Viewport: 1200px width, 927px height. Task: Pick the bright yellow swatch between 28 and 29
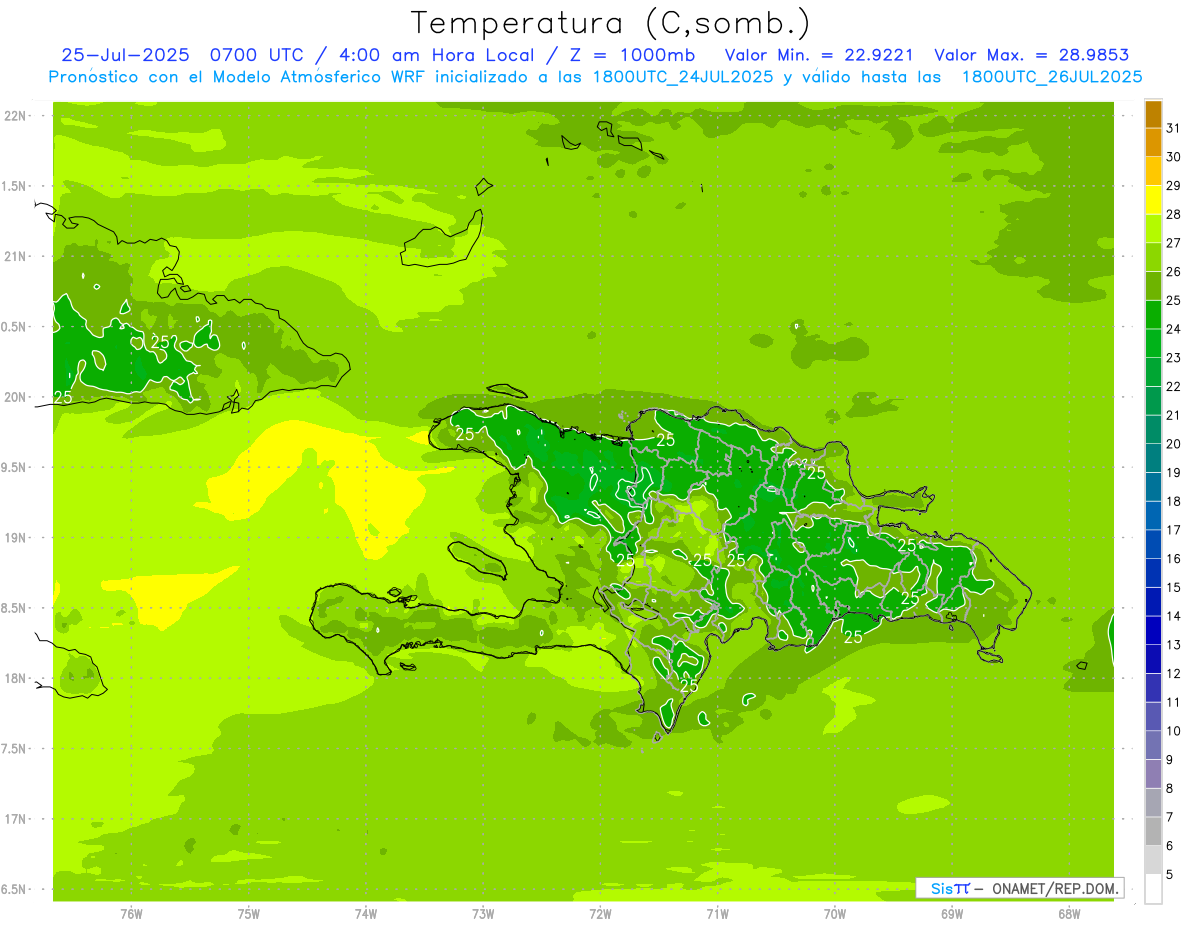tap(1153, 200)
